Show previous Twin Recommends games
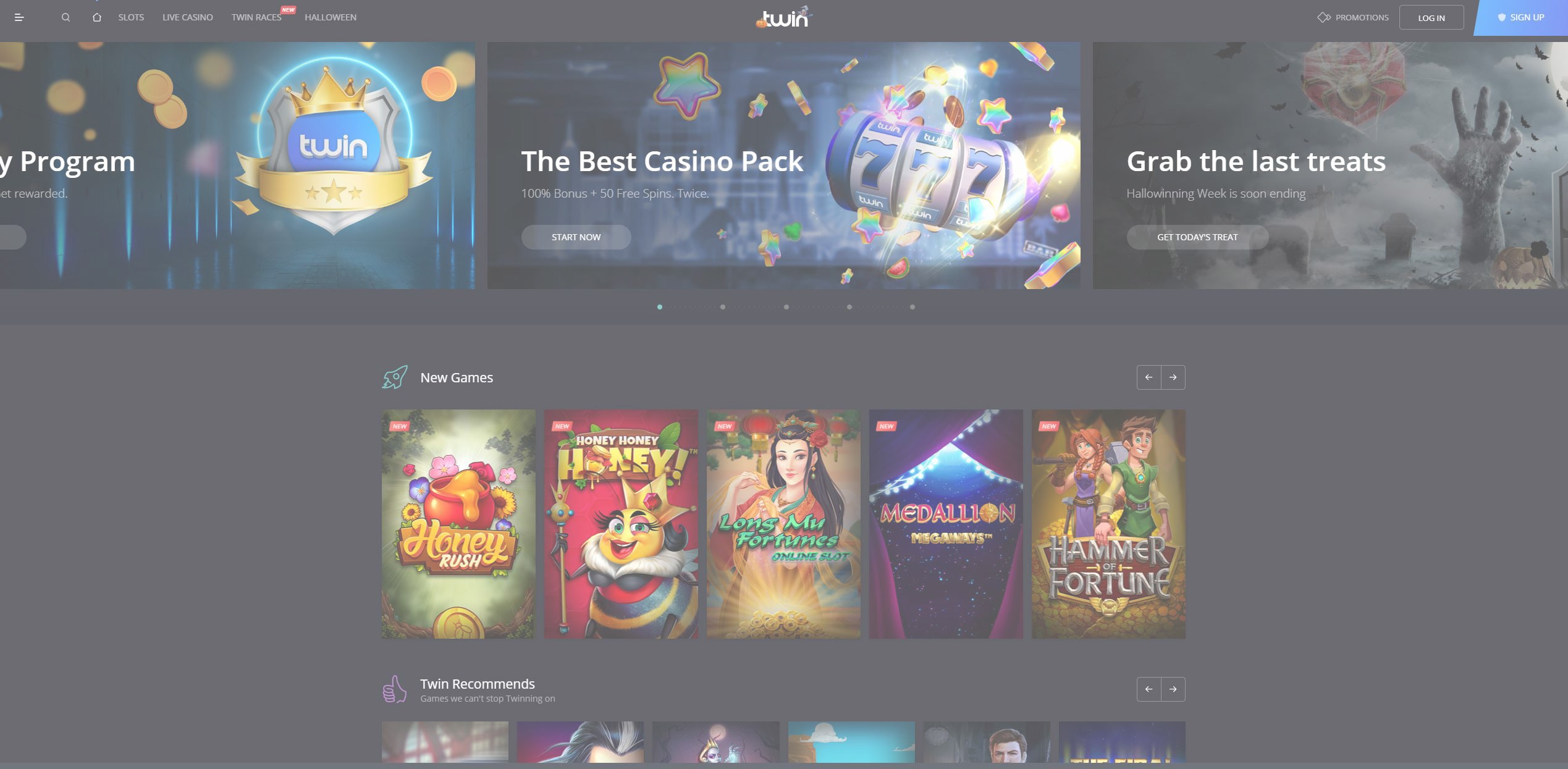 [x=1149, y=689]
